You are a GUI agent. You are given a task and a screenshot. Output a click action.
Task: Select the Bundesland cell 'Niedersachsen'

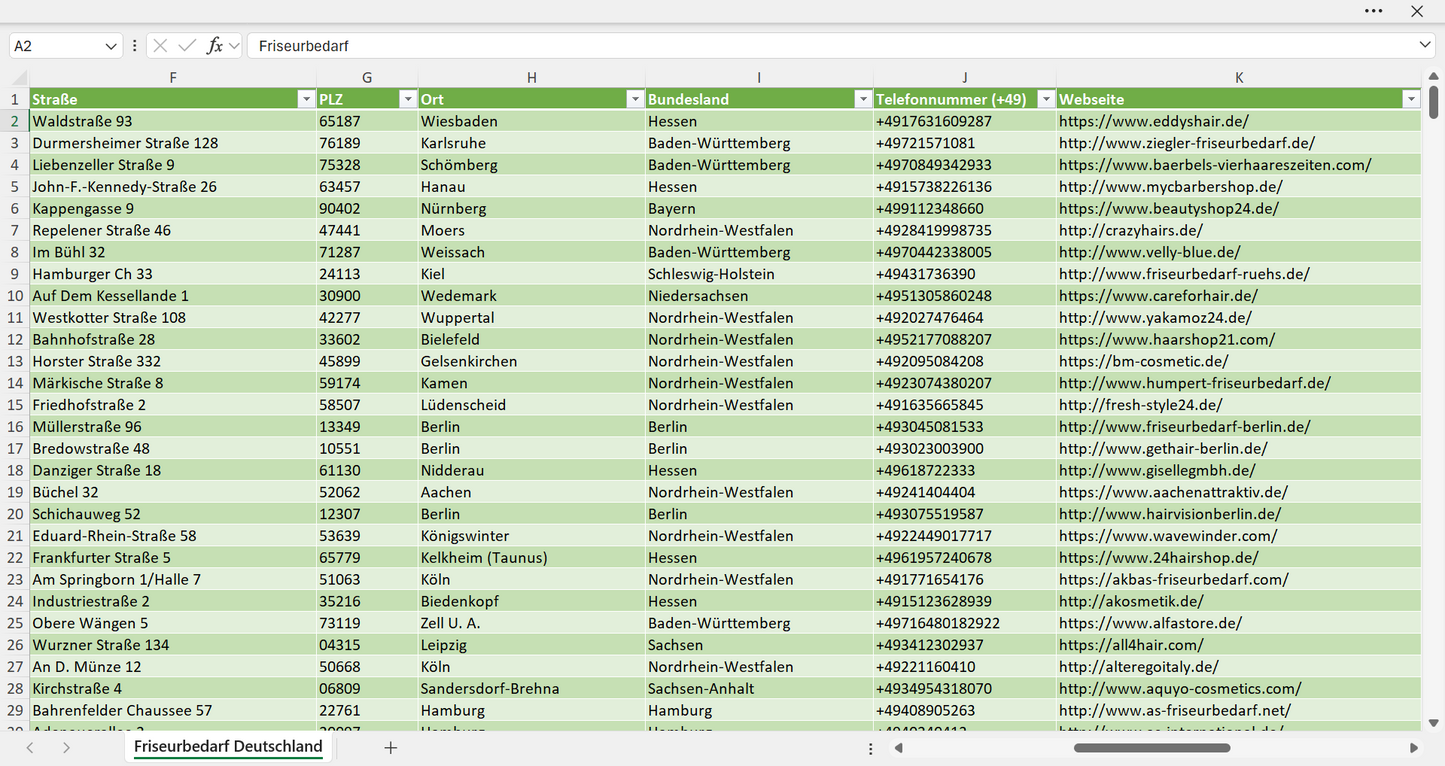pyautogui.click(x=759, y=296)
